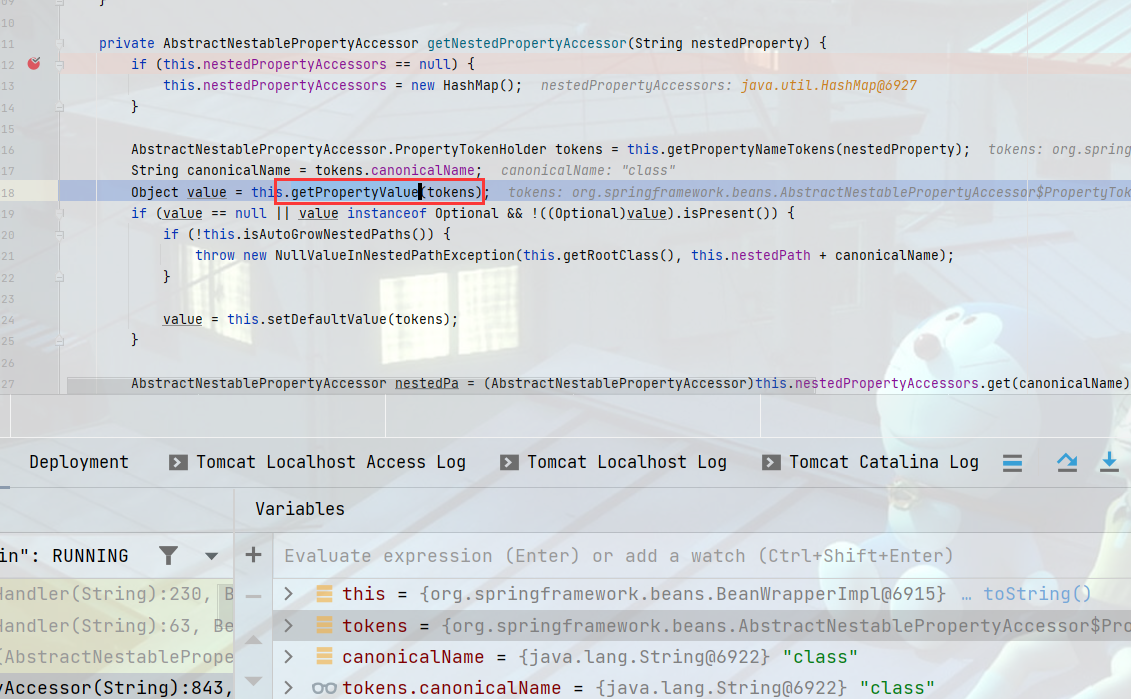Click the toString() link on 'this'
Screen dimensions: 1131x699
(1037, 594)
